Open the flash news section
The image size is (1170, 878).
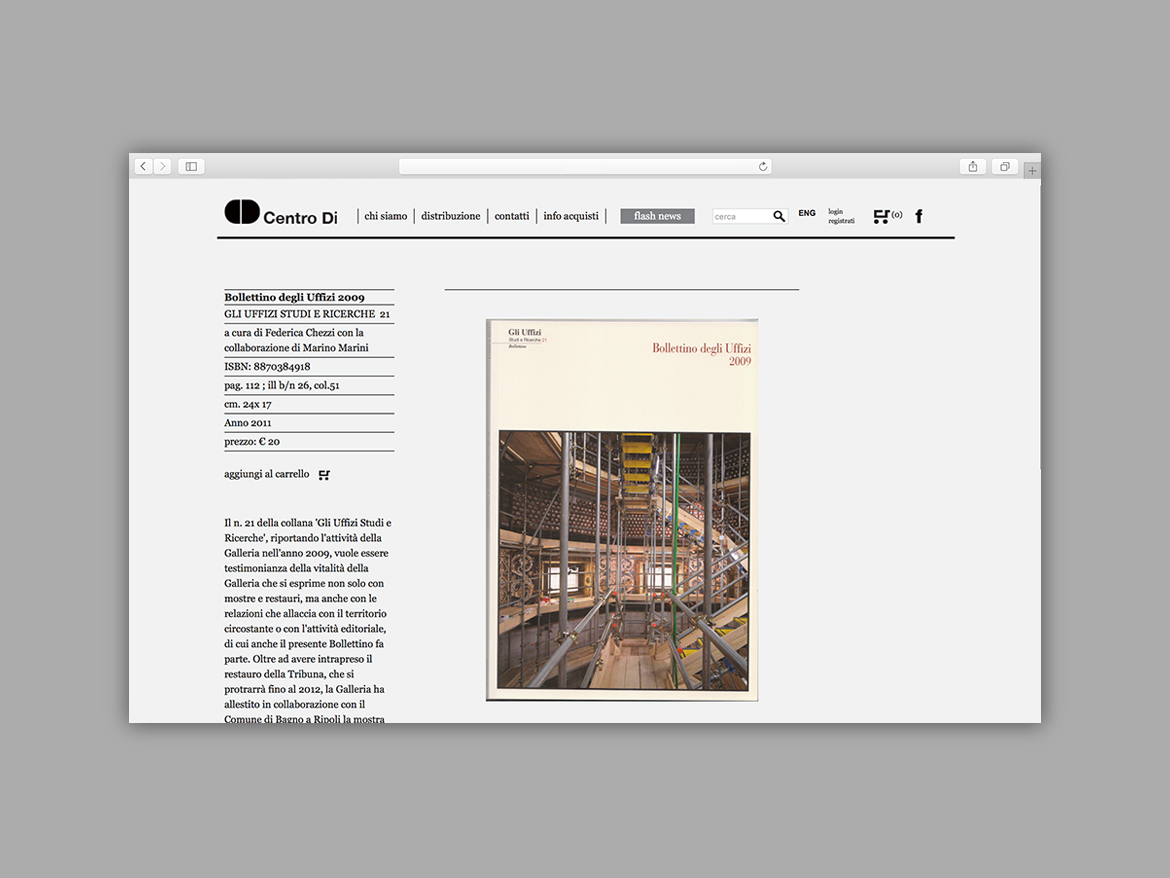coord(657,216)
